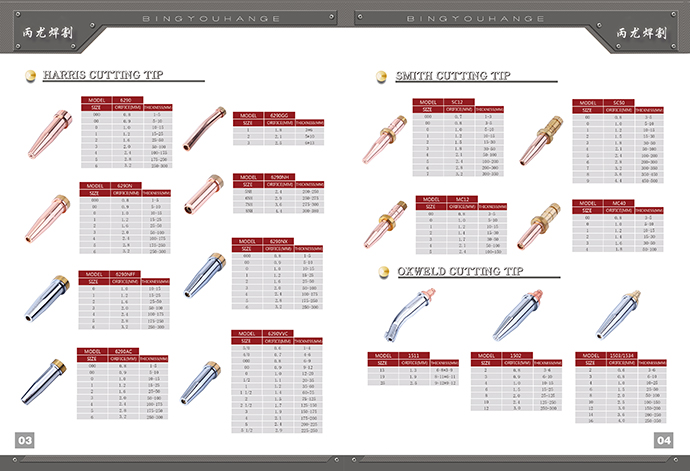The height and width of the screenshot is (471, 690).
Task: Click the page number '03' badge
Action: click(x=25, y=440)
